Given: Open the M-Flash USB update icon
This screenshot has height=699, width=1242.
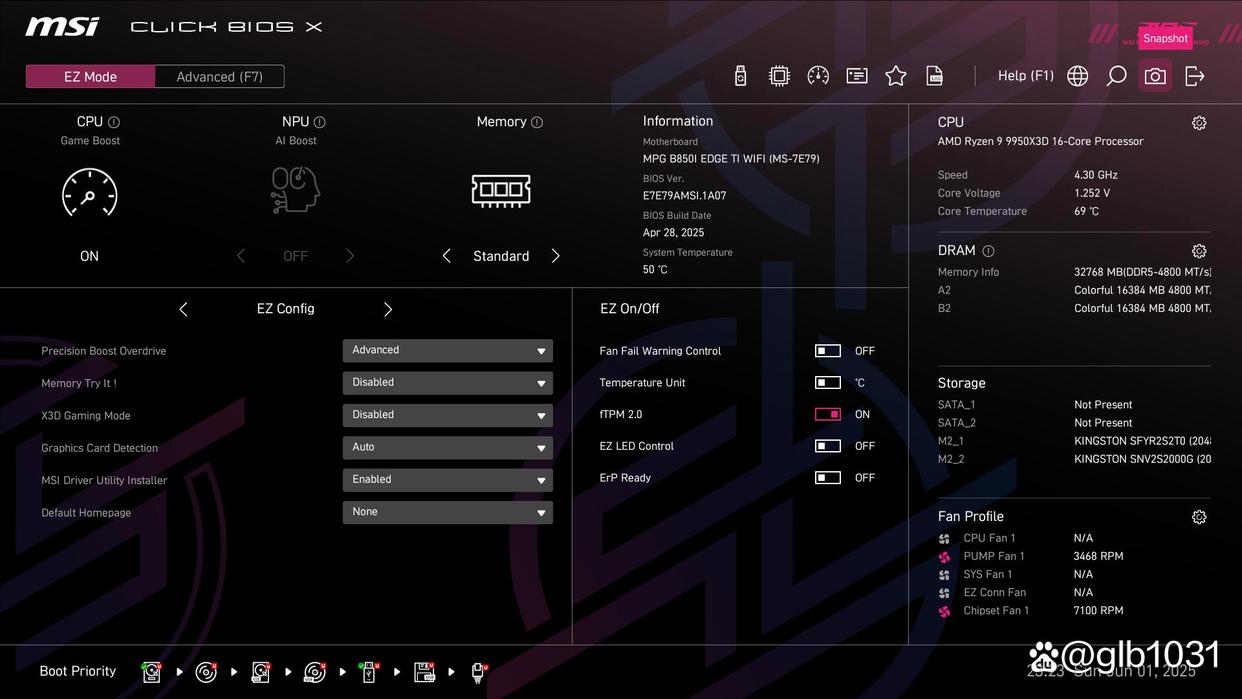Looking at the screenshot, I should (x=740, y=76).
